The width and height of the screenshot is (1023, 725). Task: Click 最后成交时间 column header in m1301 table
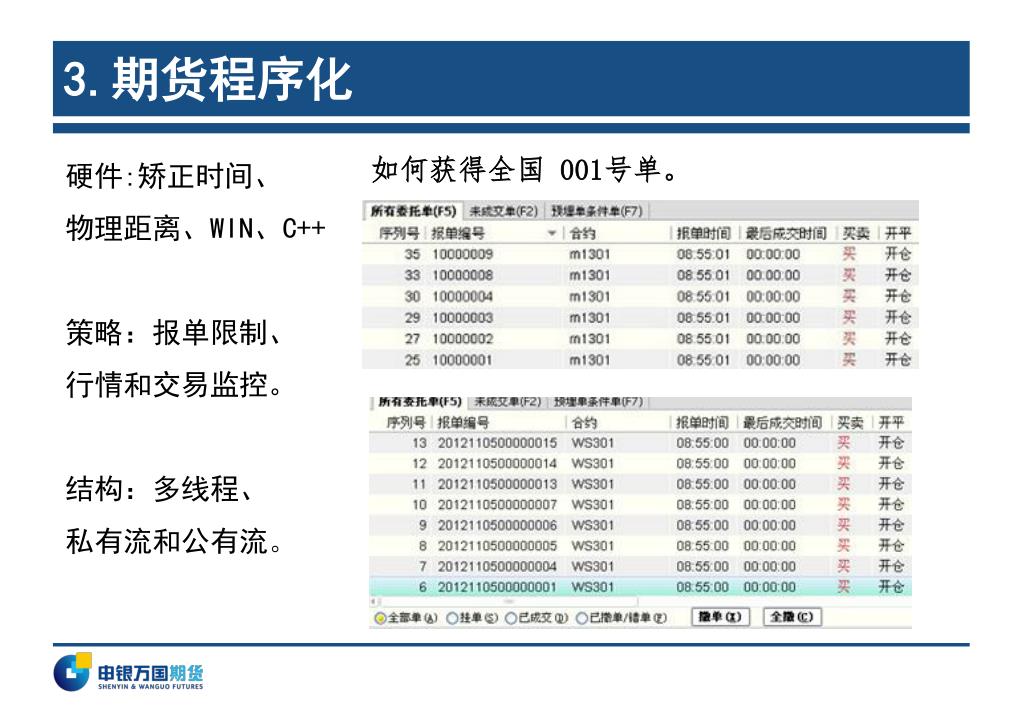click(786, 233)
